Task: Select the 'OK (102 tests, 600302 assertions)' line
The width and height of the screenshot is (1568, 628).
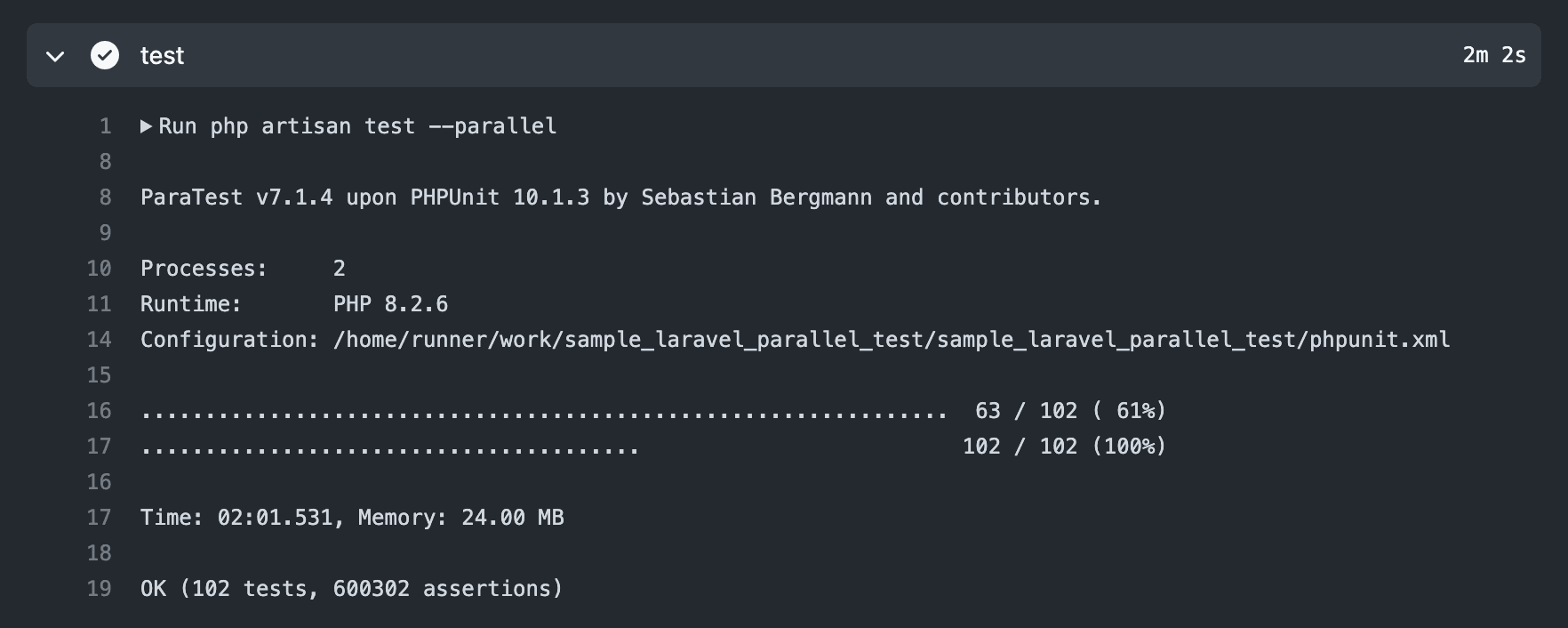Action: click(352, 588)
